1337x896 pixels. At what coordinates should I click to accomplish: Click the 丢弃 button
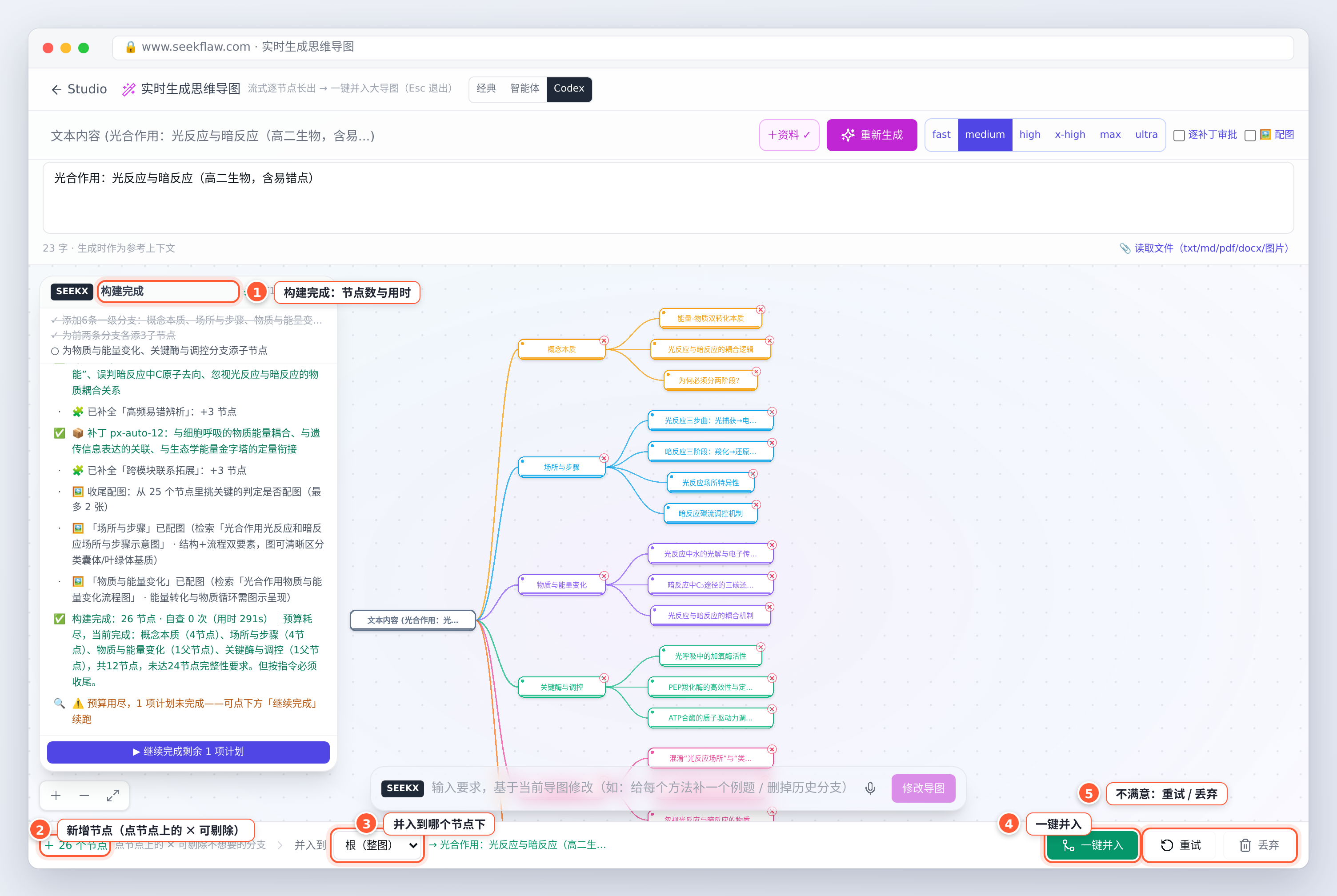1259,845
